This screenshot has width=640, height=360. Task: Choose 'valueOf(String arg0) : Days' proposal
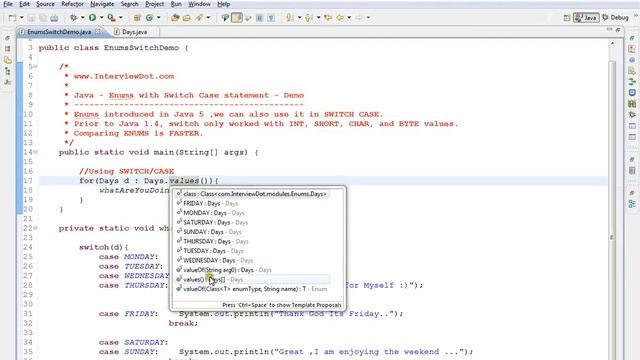pyautogui.click(x=252, y=270)
